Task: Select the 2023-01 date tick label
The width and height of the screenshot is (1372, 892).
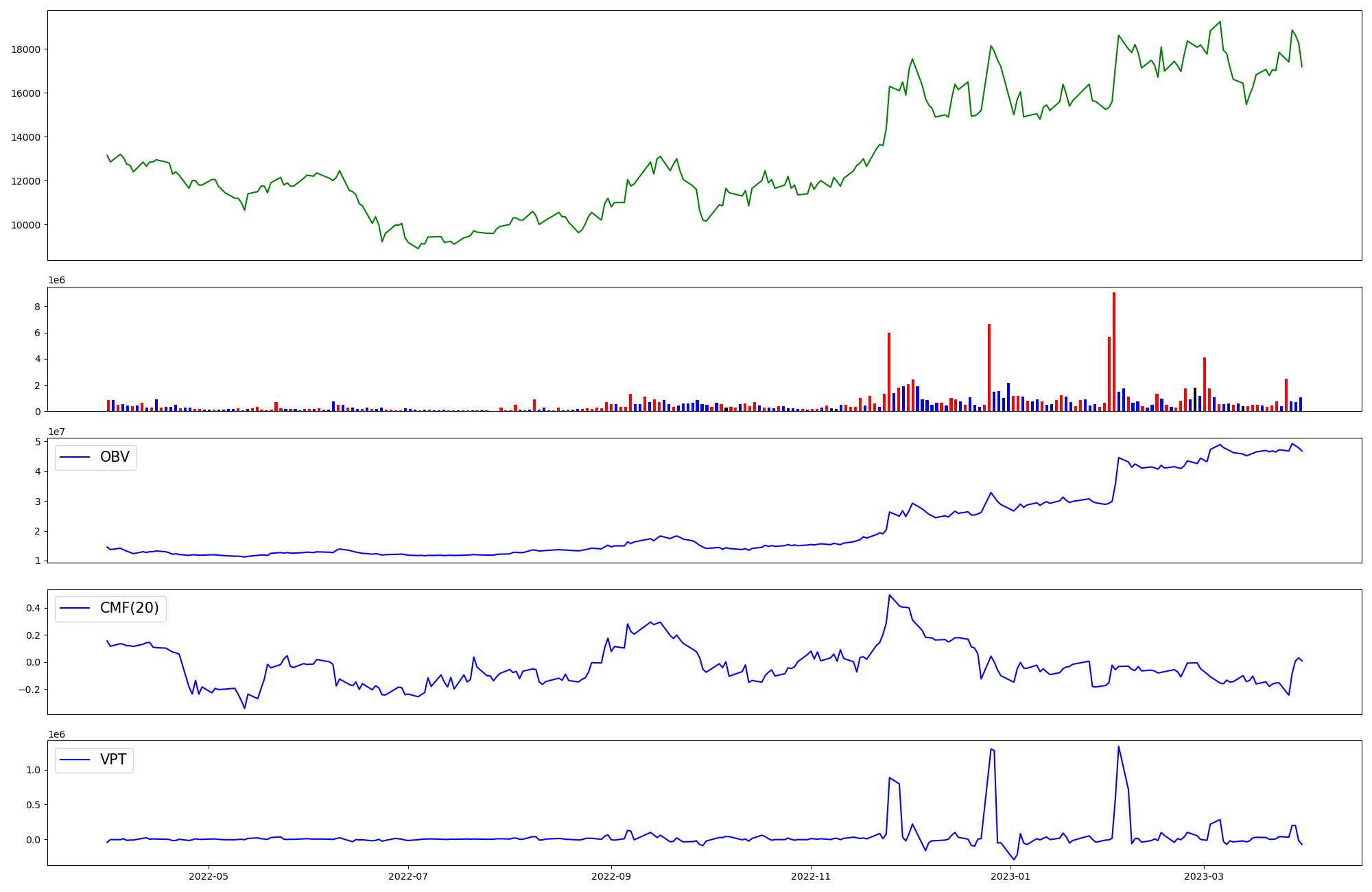Action: click(1010, 876)
